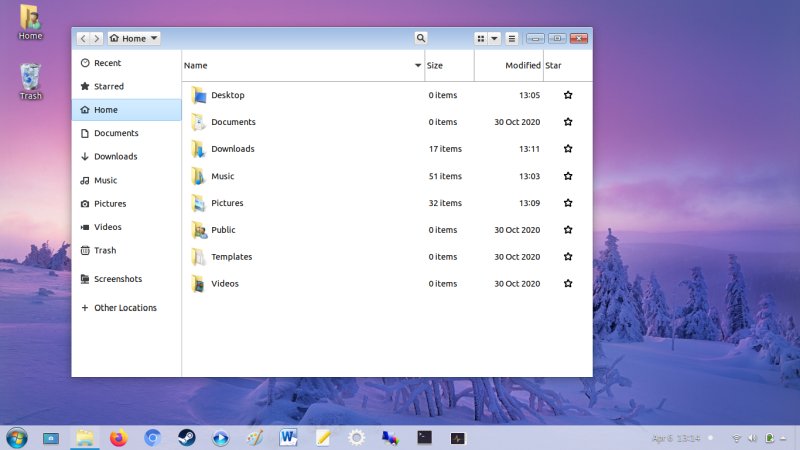Star the Videos folder row
800x450 pixels.
[x=568, y=284]
